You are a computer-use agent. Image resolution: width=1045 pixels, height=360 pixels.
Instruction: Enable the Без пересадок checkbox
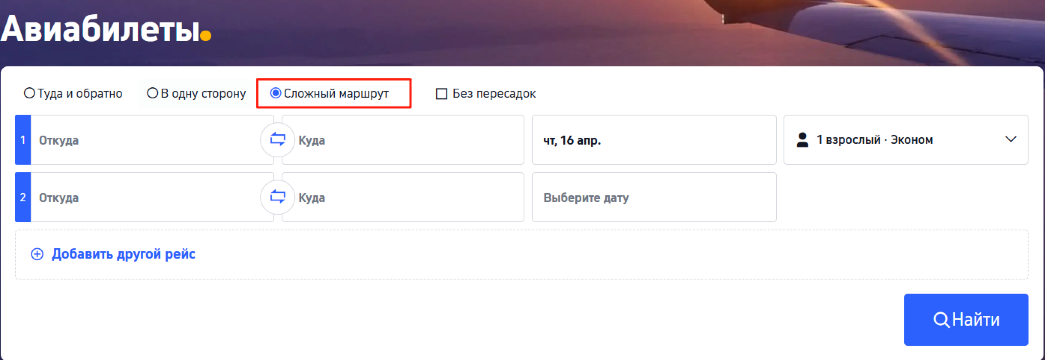pyautogui.click(x=441, y=94)
